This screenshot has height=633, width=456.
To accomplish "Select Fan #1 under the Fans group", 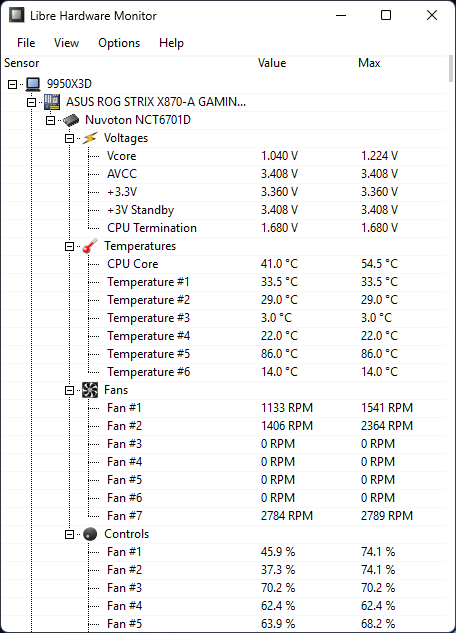I will tap(224, 408).
